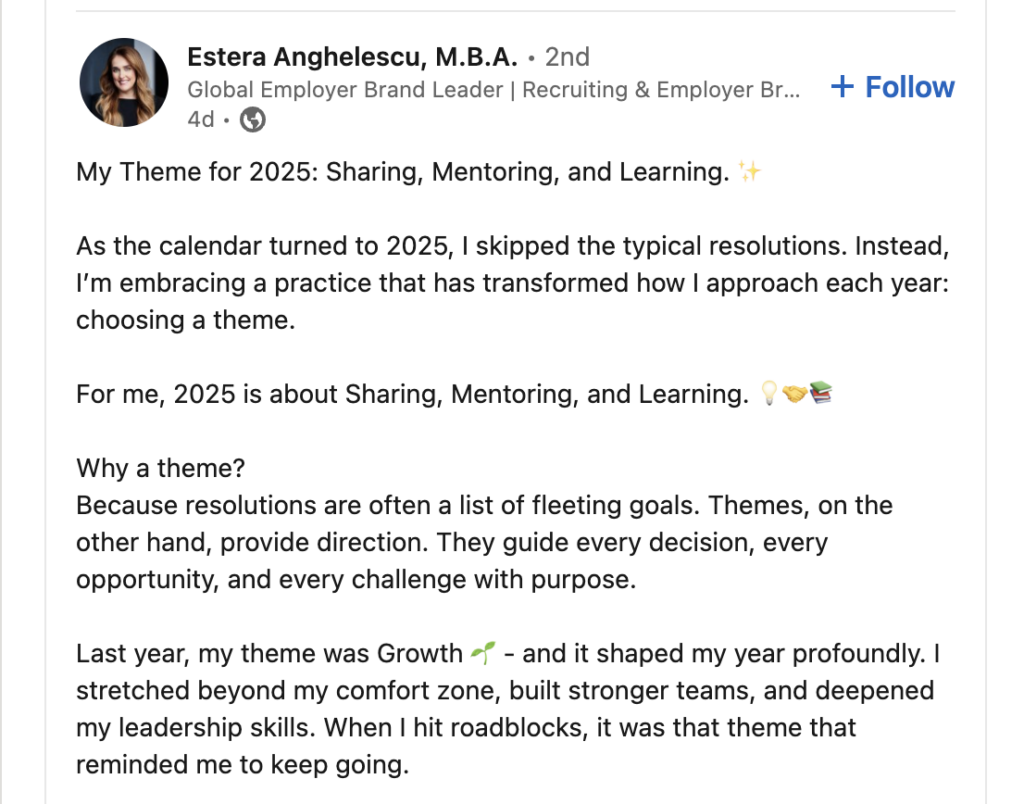Click the Why a theme? line
The height and width of the screenshot is (804, 1024).
[161, 468]
